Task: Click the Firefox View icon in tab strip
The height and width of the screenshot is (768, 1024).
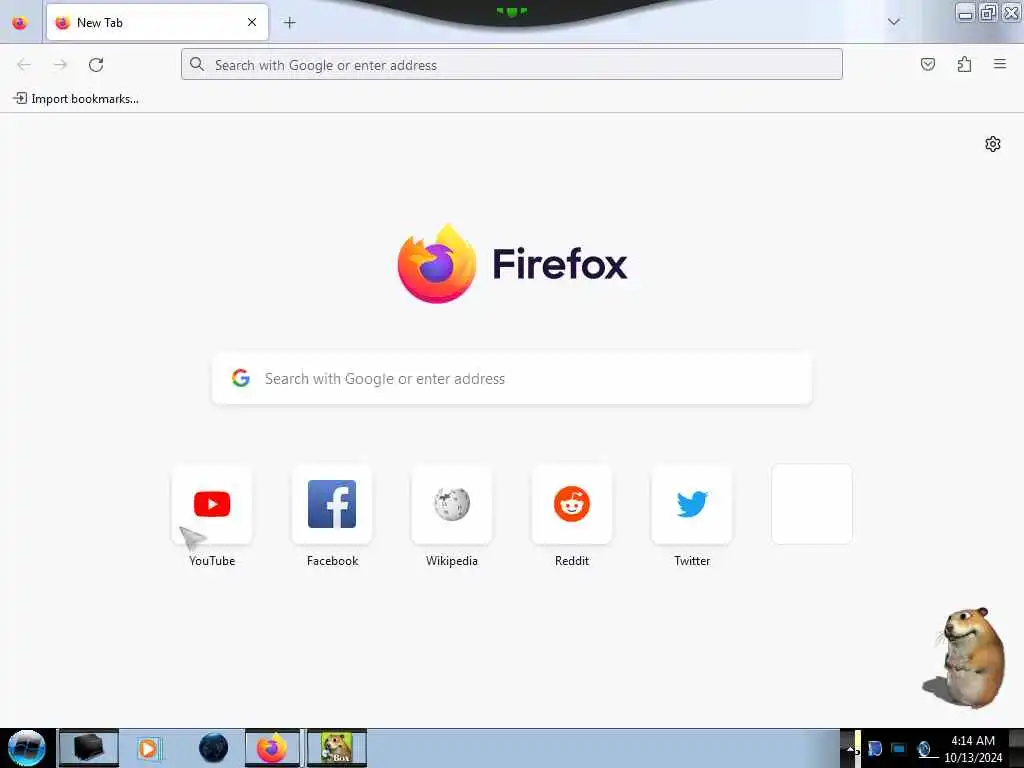Action: pos(20,23)
